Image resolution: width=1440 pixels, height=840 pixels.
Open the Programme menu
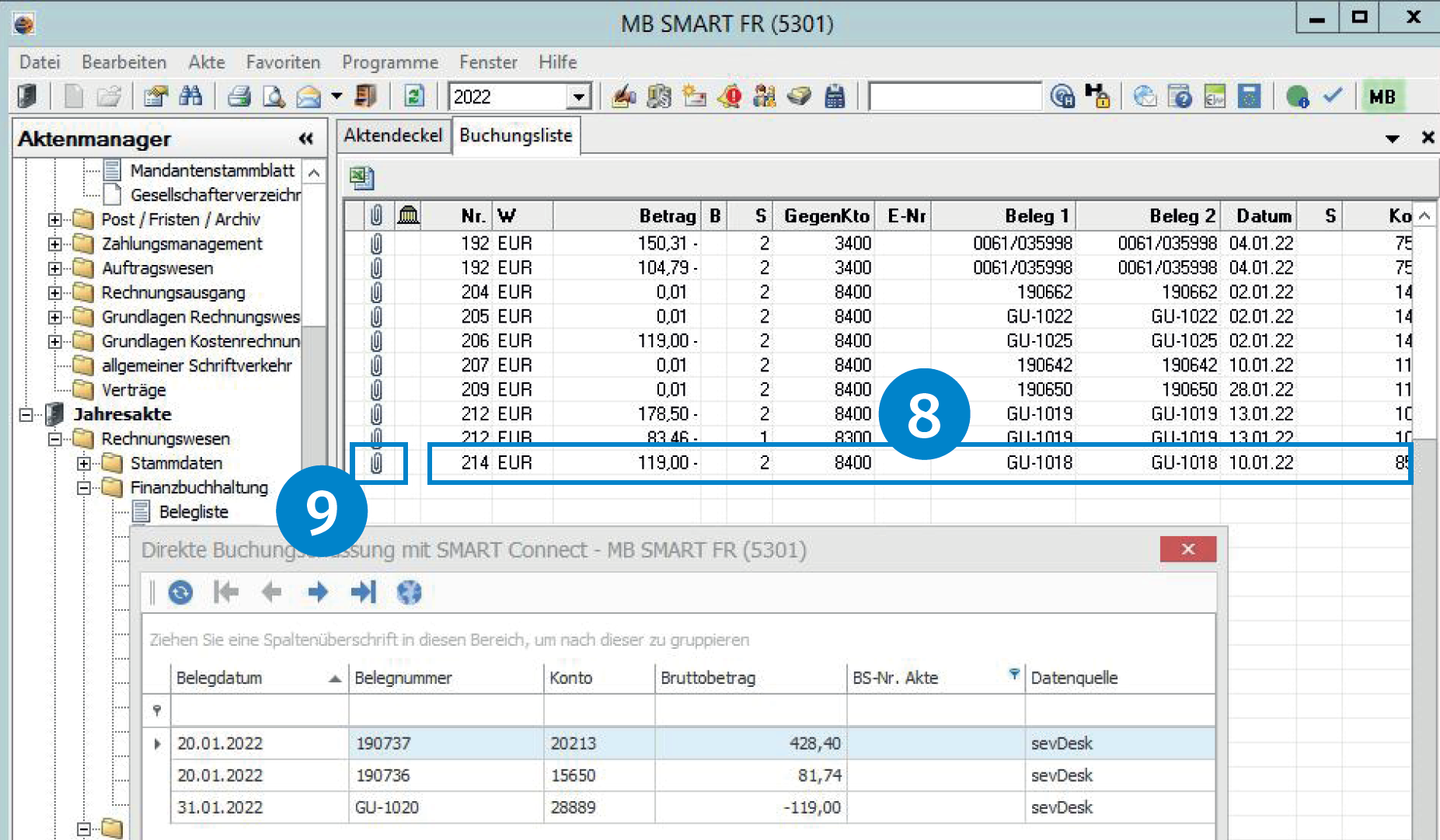coord(390,62)
